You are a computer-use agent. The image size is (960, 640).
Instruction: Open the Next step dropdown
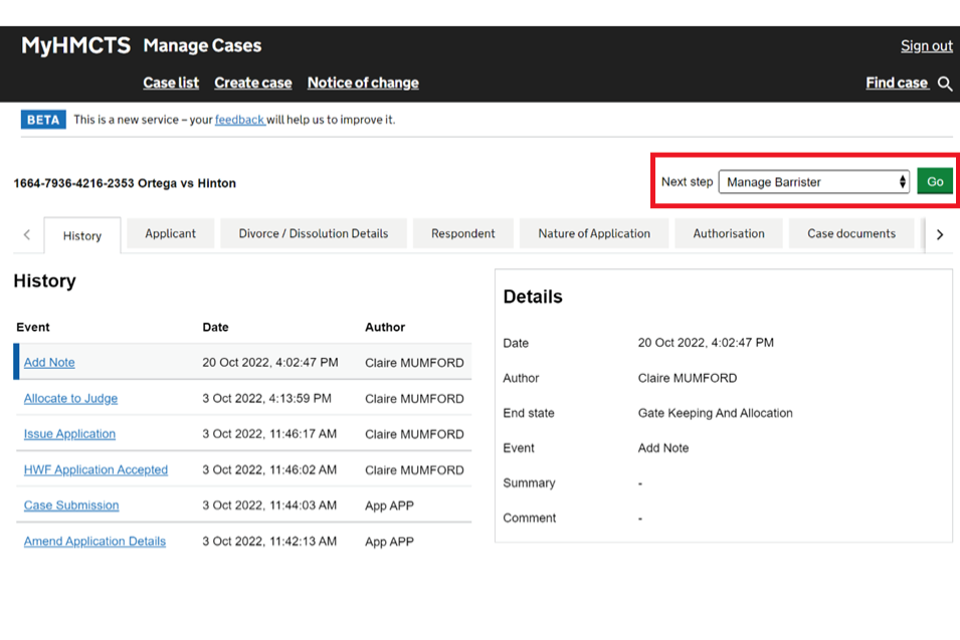814,182
